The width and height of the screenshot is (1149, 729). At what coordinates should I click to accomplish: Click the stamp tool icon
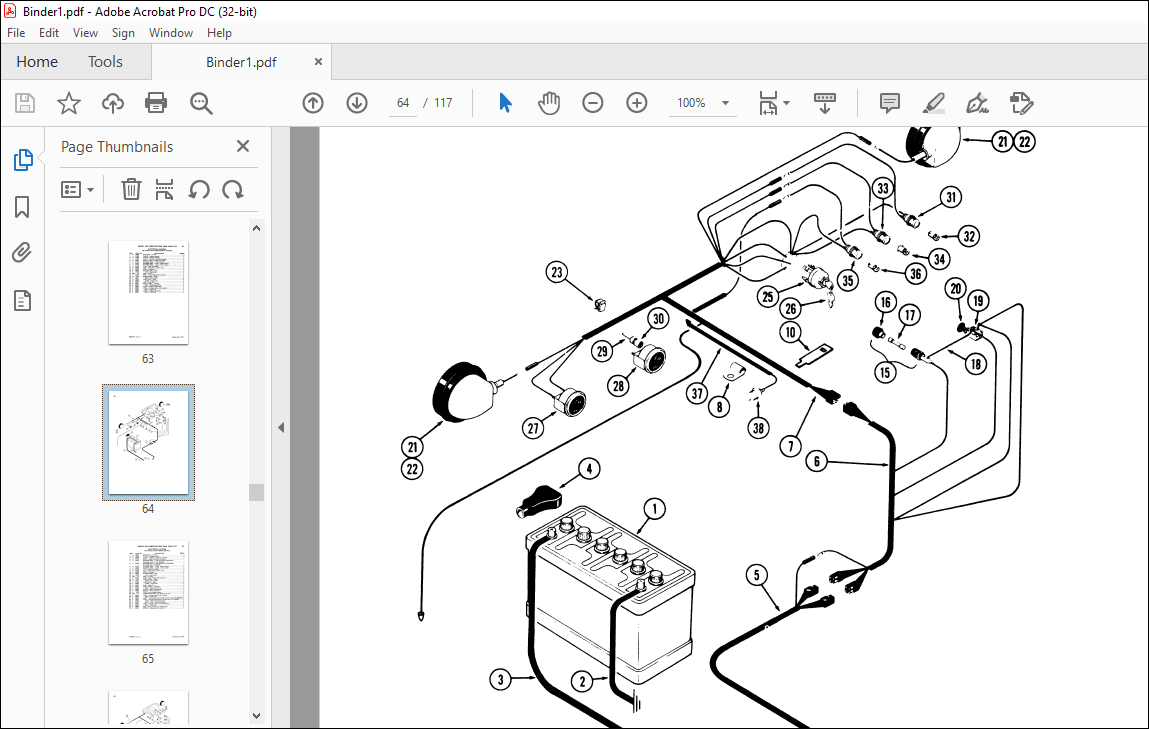click(x=1021, y=103)
